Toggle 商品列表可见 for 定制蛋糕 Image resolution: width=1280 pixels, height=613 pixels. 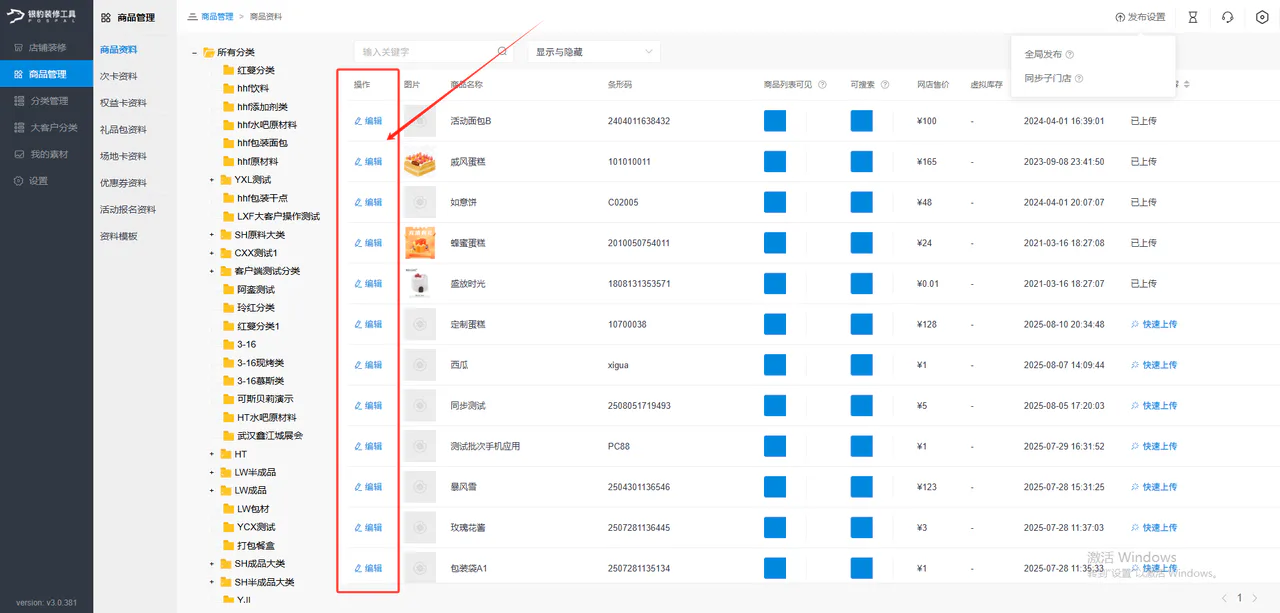[x=775, y=324]
